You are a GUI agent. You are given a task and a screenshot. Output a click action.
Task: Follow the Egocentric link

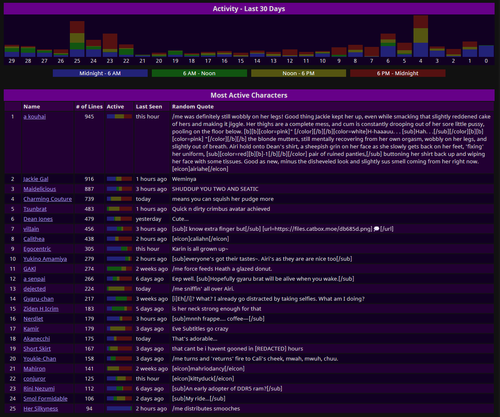[x=37, y=249]
